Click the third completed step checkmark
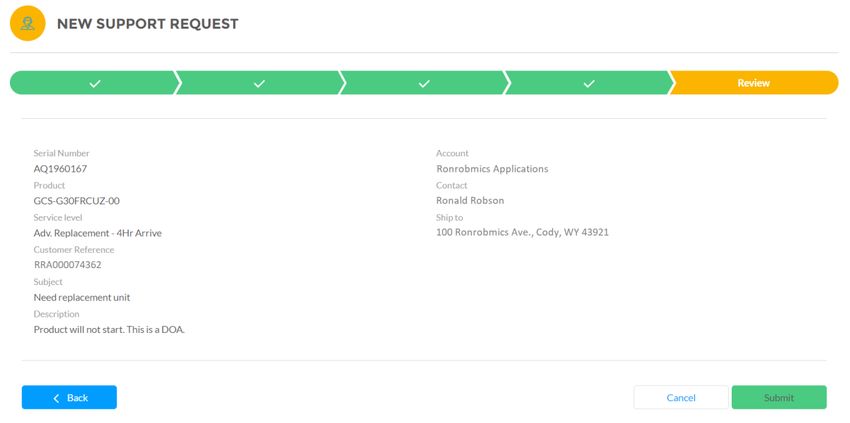Viewport: 850px width, 423px height. [x=424, y=84]
